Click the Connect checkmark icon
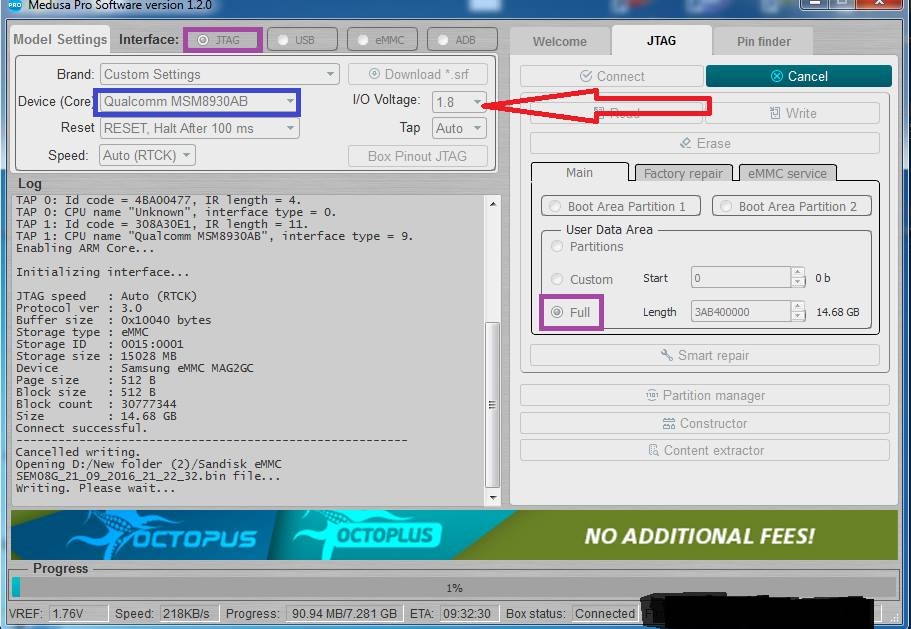This screenshot has height=629, width=911. coord(586,76)
